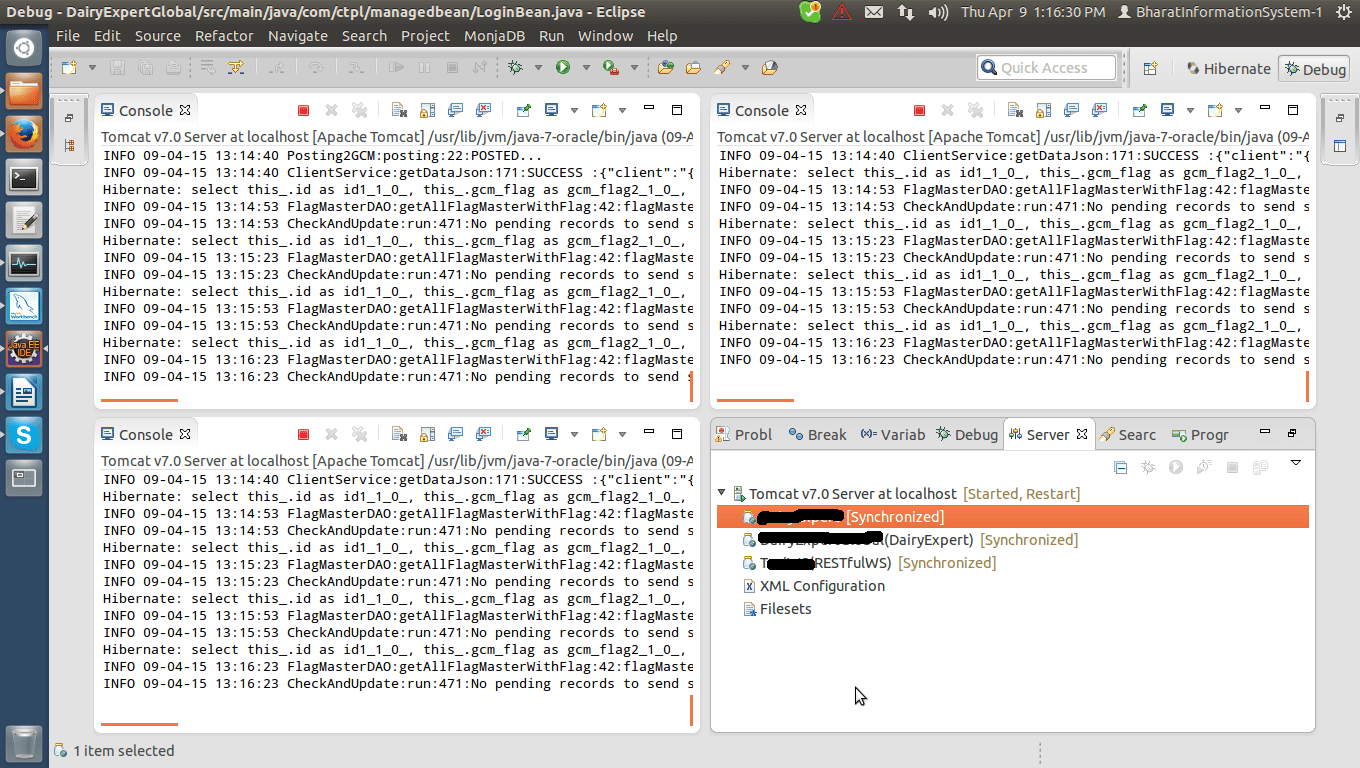
Task: Collapse the Tomcat v7.0 Server tree node
Action: point(722,493)
